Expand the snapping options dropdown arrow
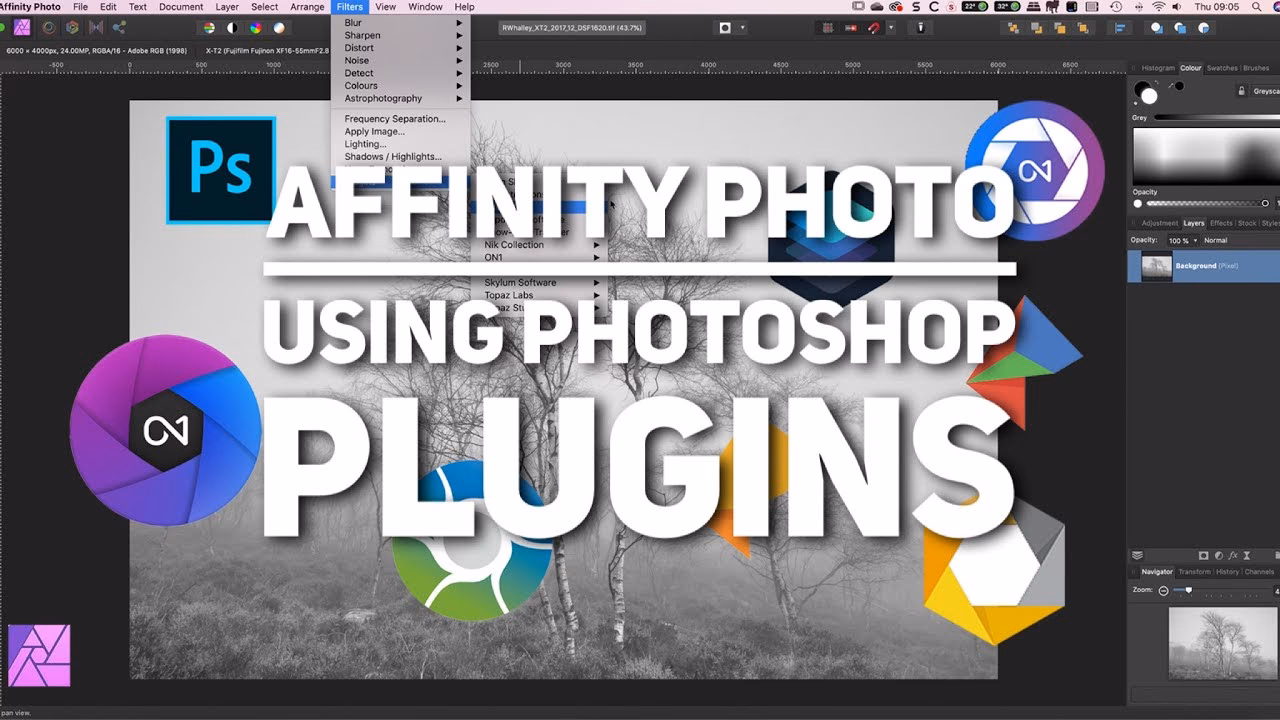Viewport: 1280px width, 720px height. pos(889,28)
